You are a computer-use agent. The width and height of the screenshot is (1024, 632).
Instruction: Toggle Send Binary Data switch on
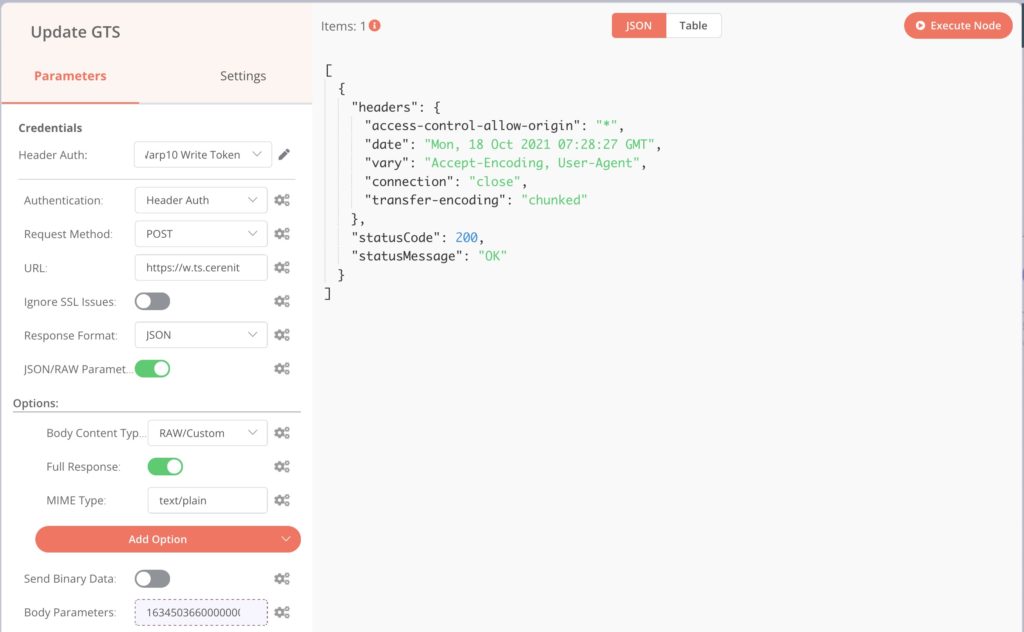coord(152,578)
